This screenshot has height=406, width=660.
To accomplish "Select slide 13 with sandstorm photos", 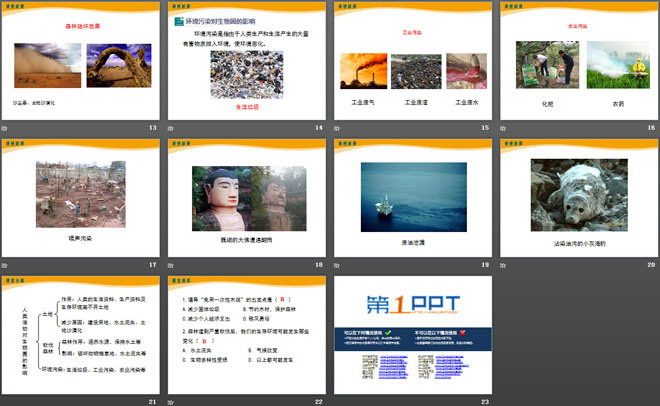I will tap(81, 61).
